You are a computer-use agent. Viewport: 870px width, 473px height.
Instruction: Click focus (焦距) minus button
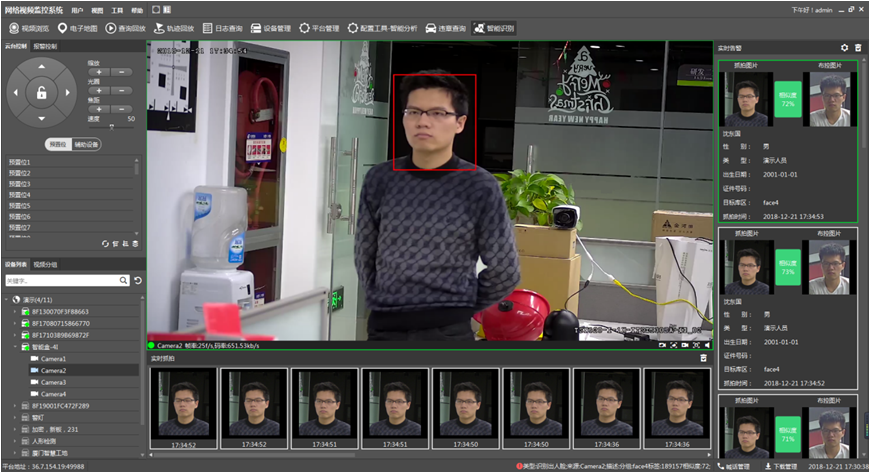(122, 109)
